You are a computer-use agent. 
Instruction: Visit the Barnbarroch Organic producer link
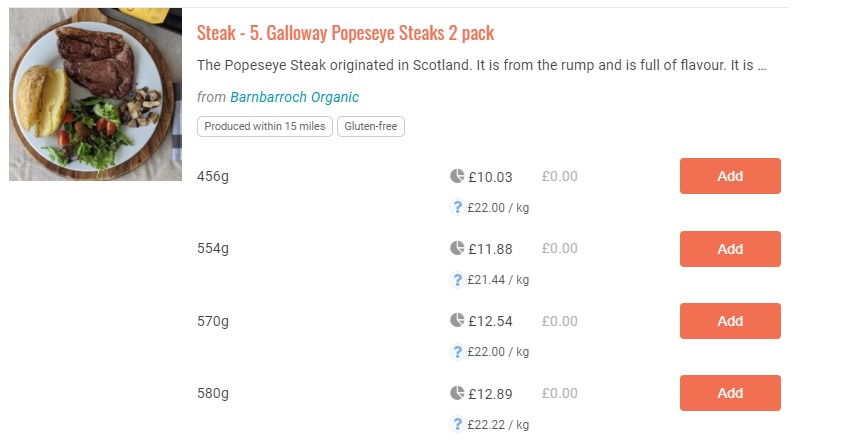(294, 97)
